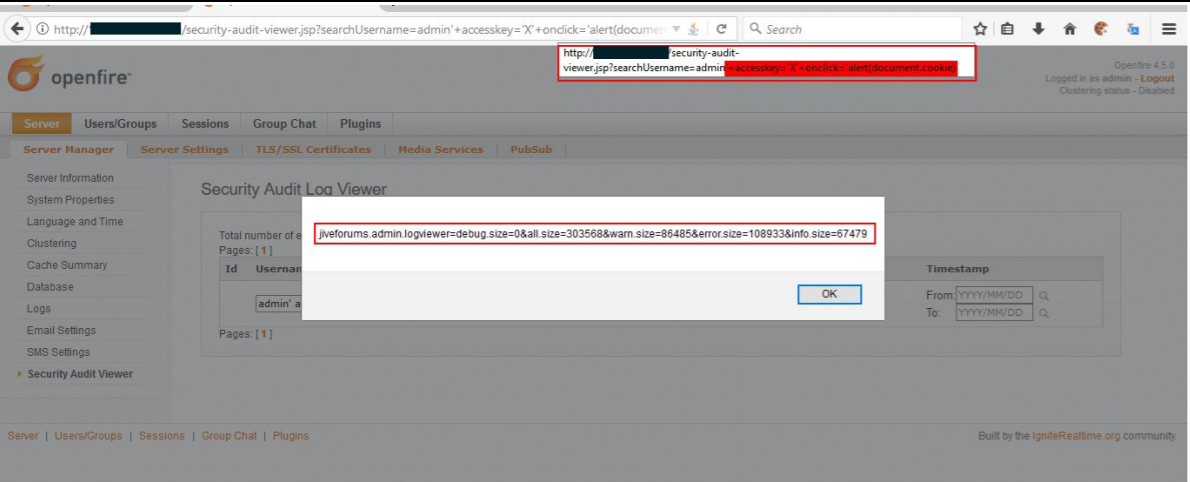Viewport: 1190px width, 482px height.
Task: Click the Openfire flame logo
Action: (25, 75)
